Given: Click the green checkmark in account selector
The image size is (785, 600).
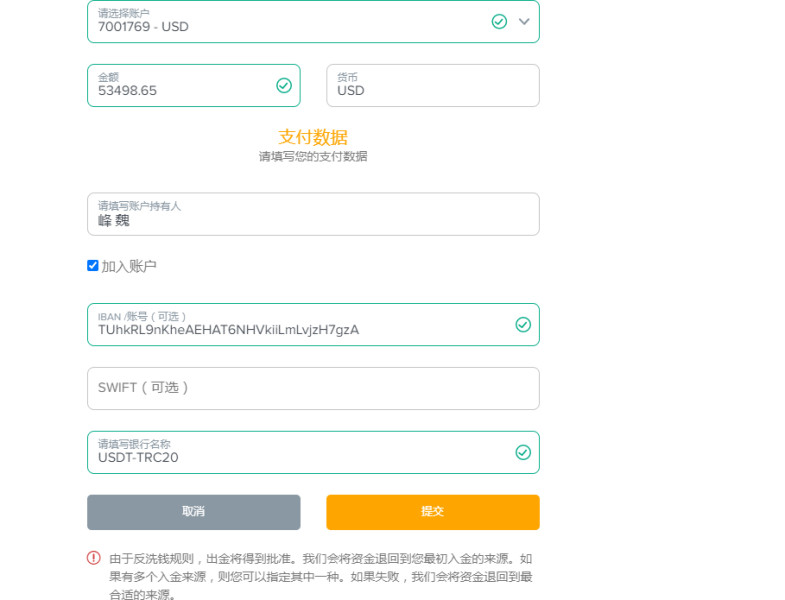Looking at the screenshot, I should pos(499,22).
